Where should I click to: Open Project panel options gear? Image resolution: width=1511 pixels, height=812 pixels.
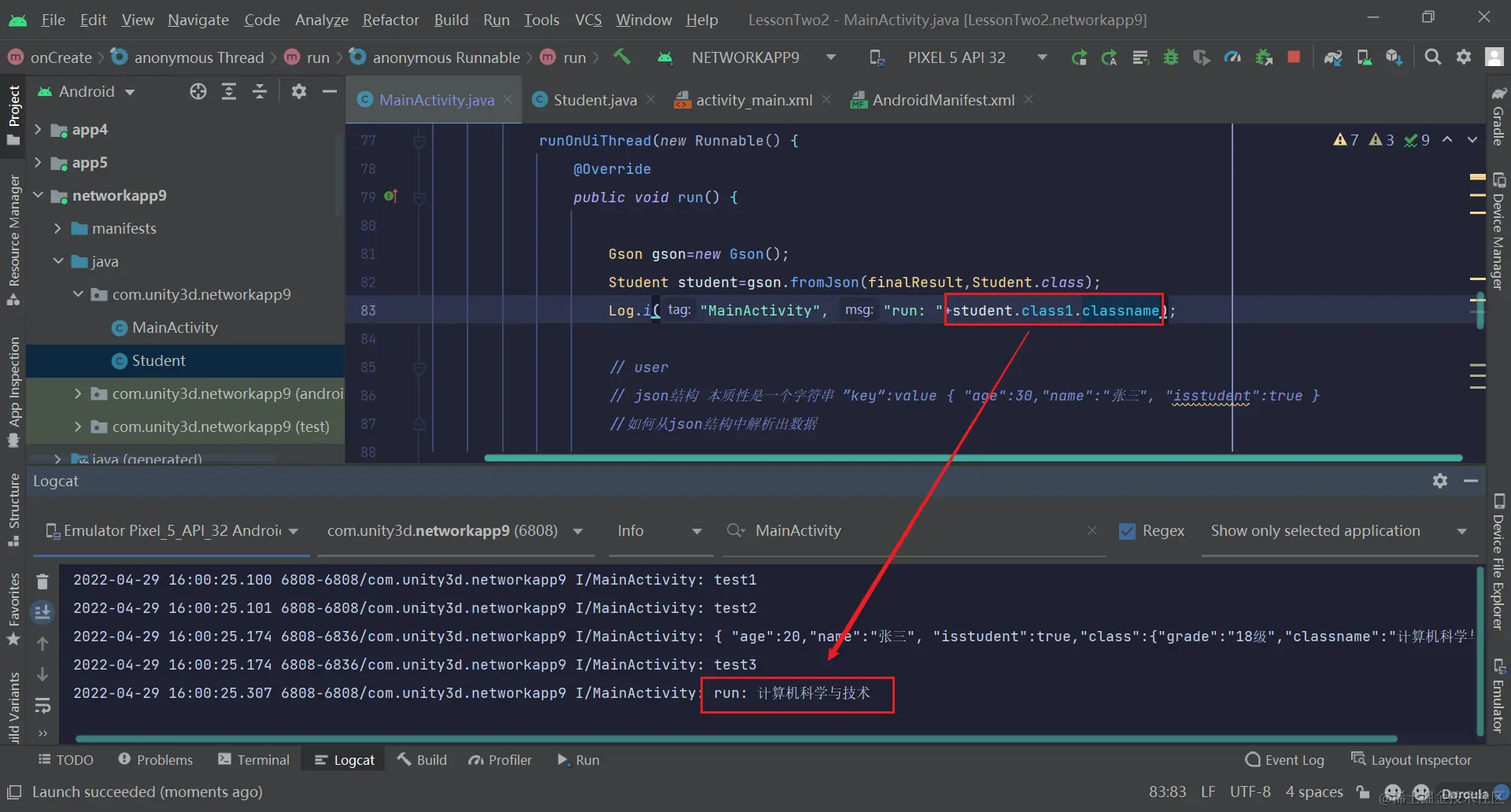tap(299, 92)
